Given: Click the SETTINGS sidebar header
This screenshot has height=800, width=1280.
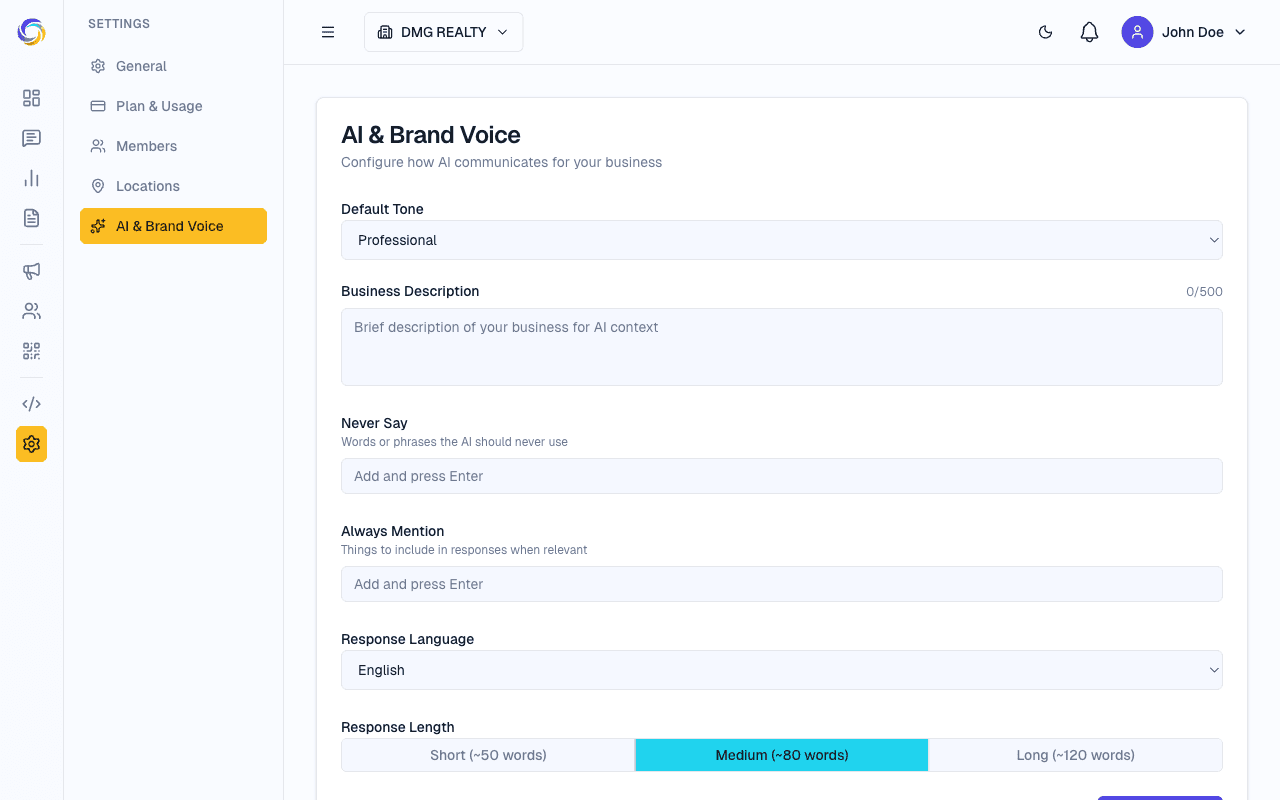Looking at the screenshot, I should [x=119, y=24].
